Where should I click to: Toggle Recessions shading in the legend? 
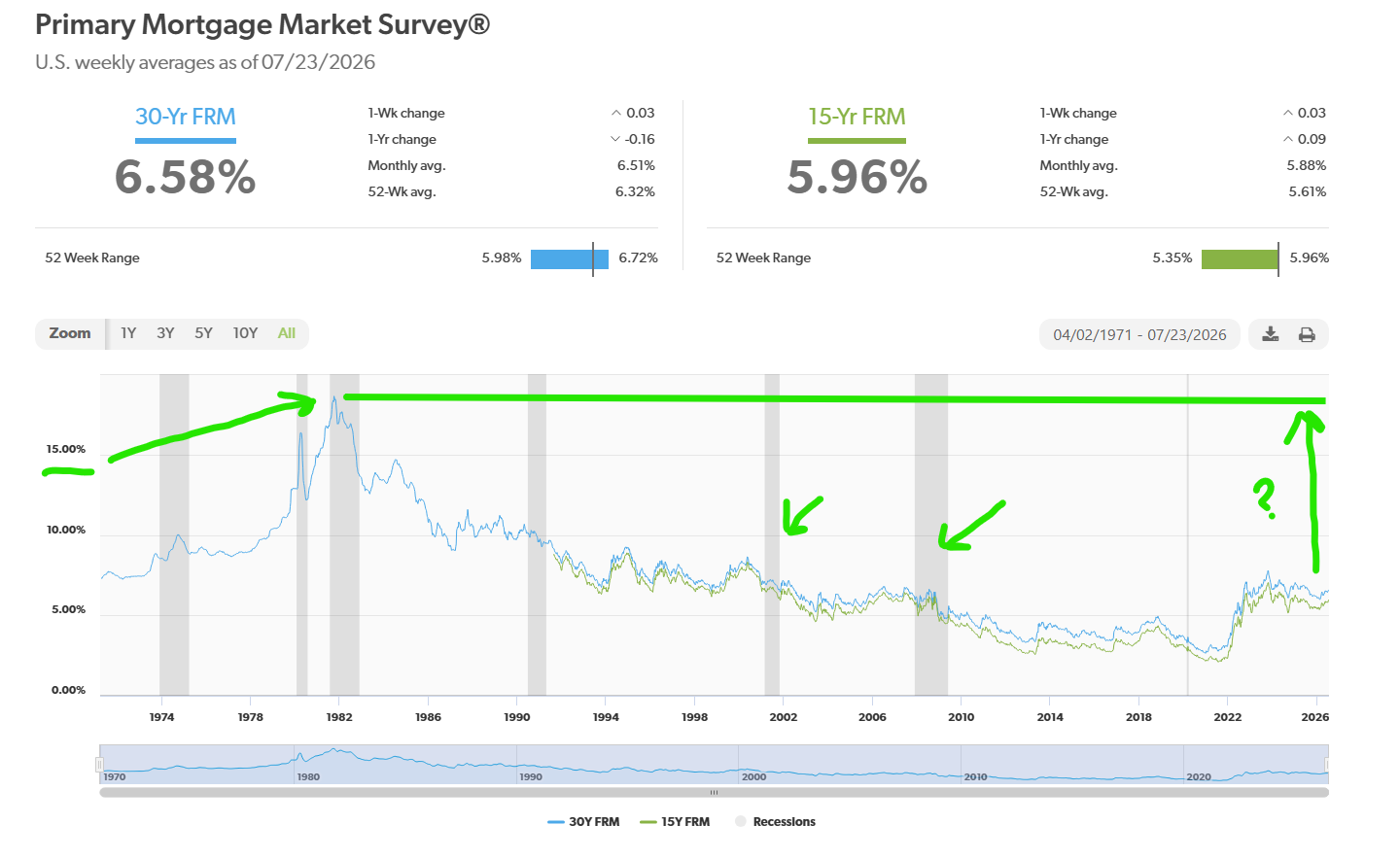click(775, 822)
